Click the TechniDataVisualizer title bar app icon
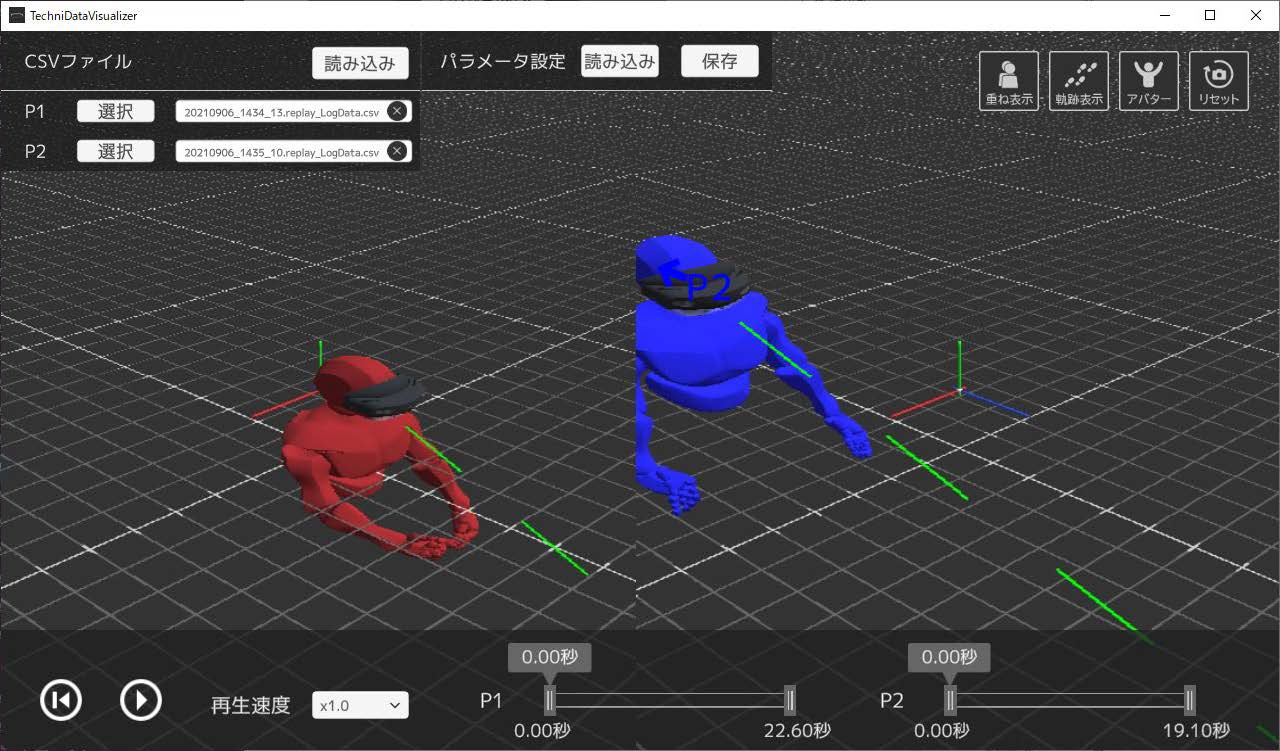This screenshot has width=1280, height=751. point(15,15)
